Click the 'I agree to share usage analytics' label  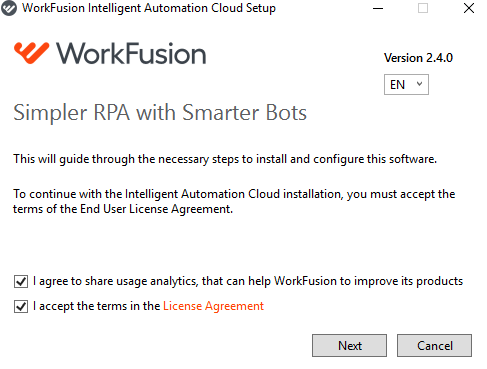pyautogui.click(x=248, y=281)
